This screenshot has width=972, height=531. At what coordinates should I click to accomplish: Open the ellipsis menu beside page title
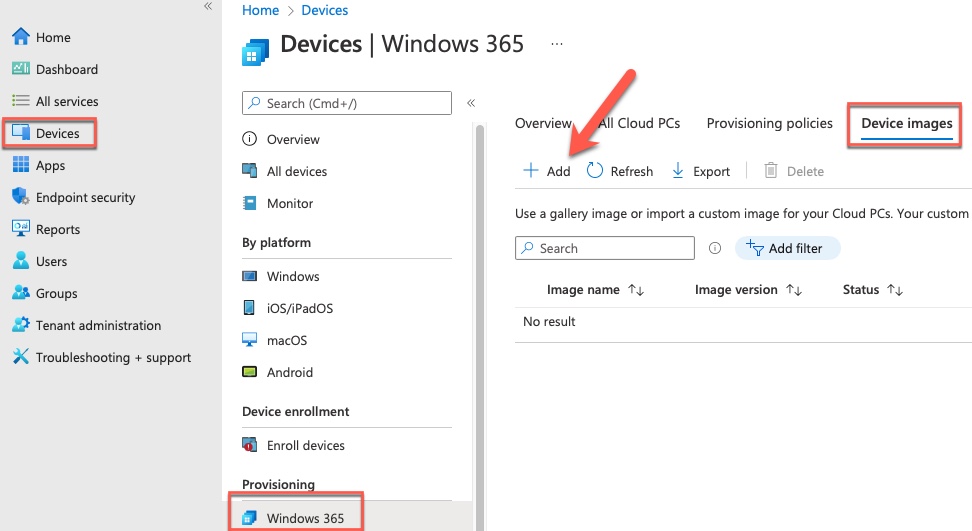(557, 44)
